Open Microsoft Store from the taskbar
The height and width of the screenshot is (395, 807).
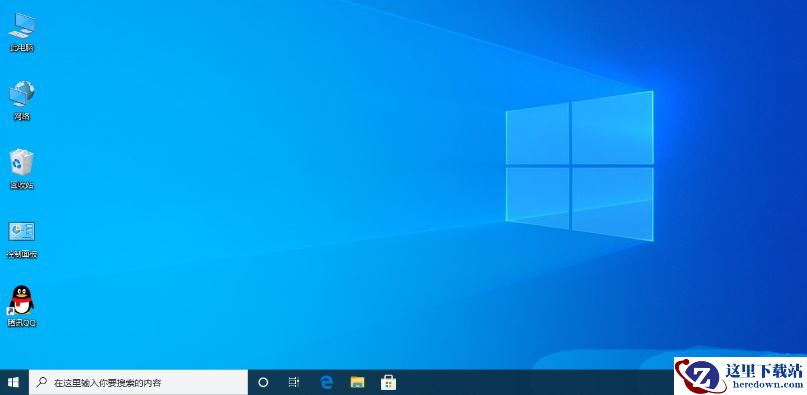(388, 382)
